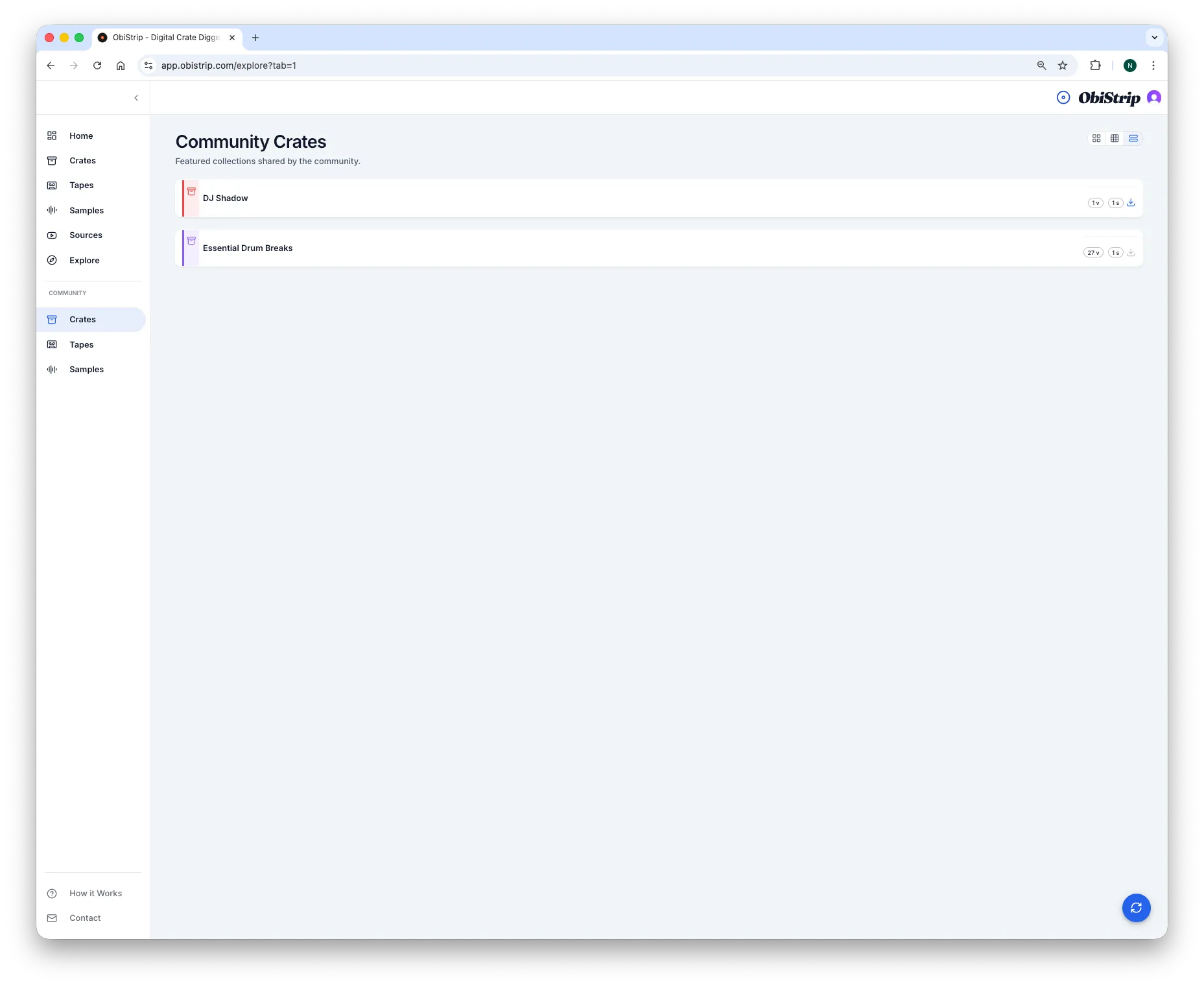
Task: Open Sources via its play icon
Action: pos(52,235)
